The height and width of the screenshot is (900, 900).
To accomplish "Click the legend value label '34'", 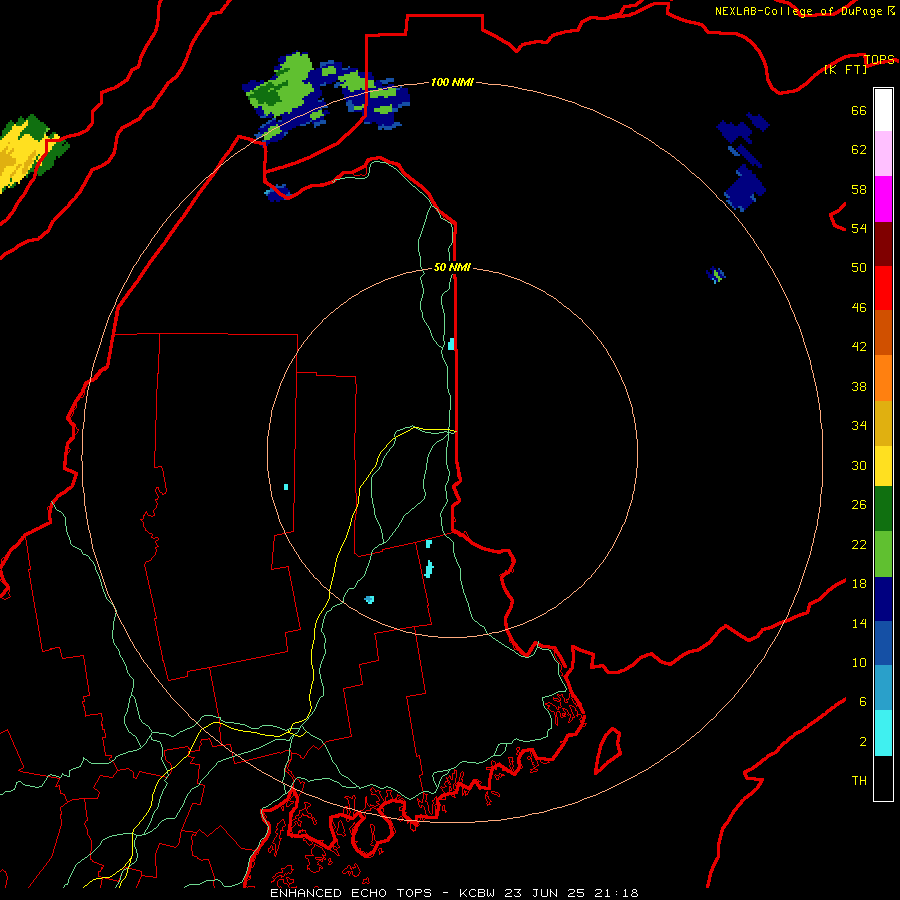I will pos(859,425).
